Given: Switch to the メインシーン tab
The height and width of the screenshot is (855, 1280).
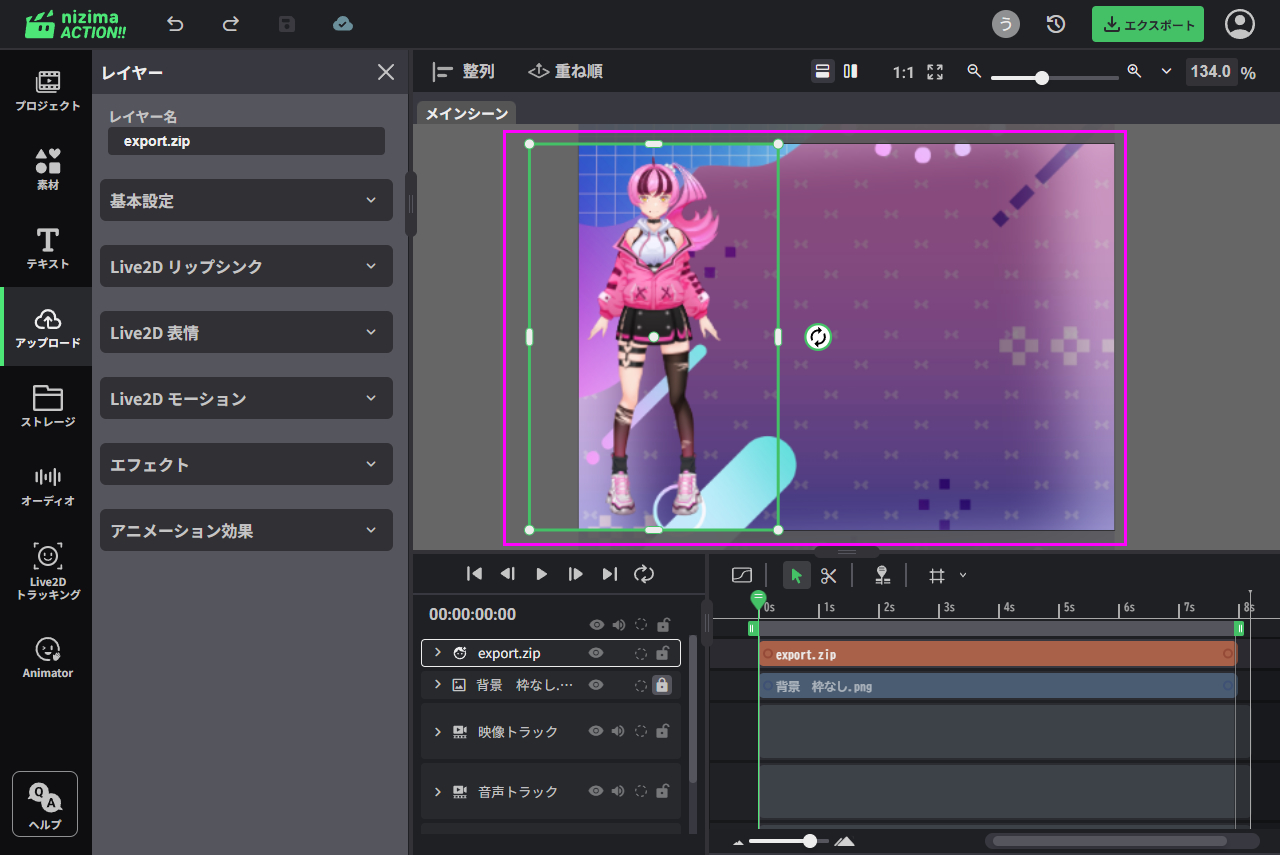Looking at the screenshot, I should click(466, 114).
